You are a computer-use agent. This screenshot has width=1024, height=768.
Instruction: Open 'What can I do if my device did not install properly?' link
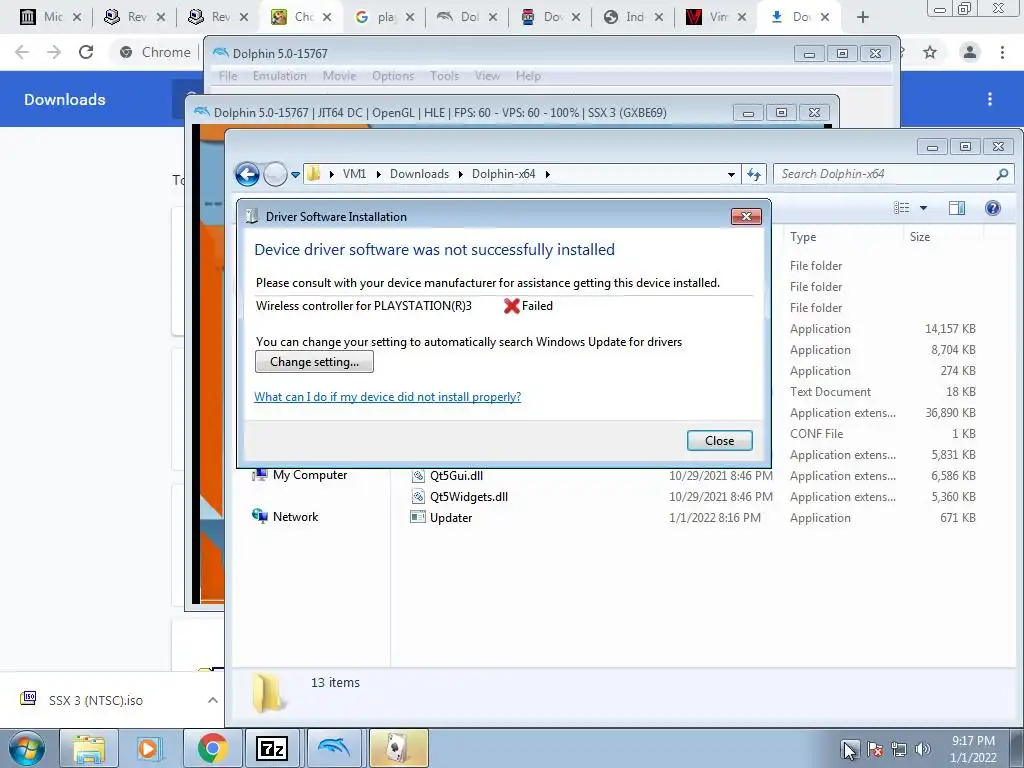point(387,396)
